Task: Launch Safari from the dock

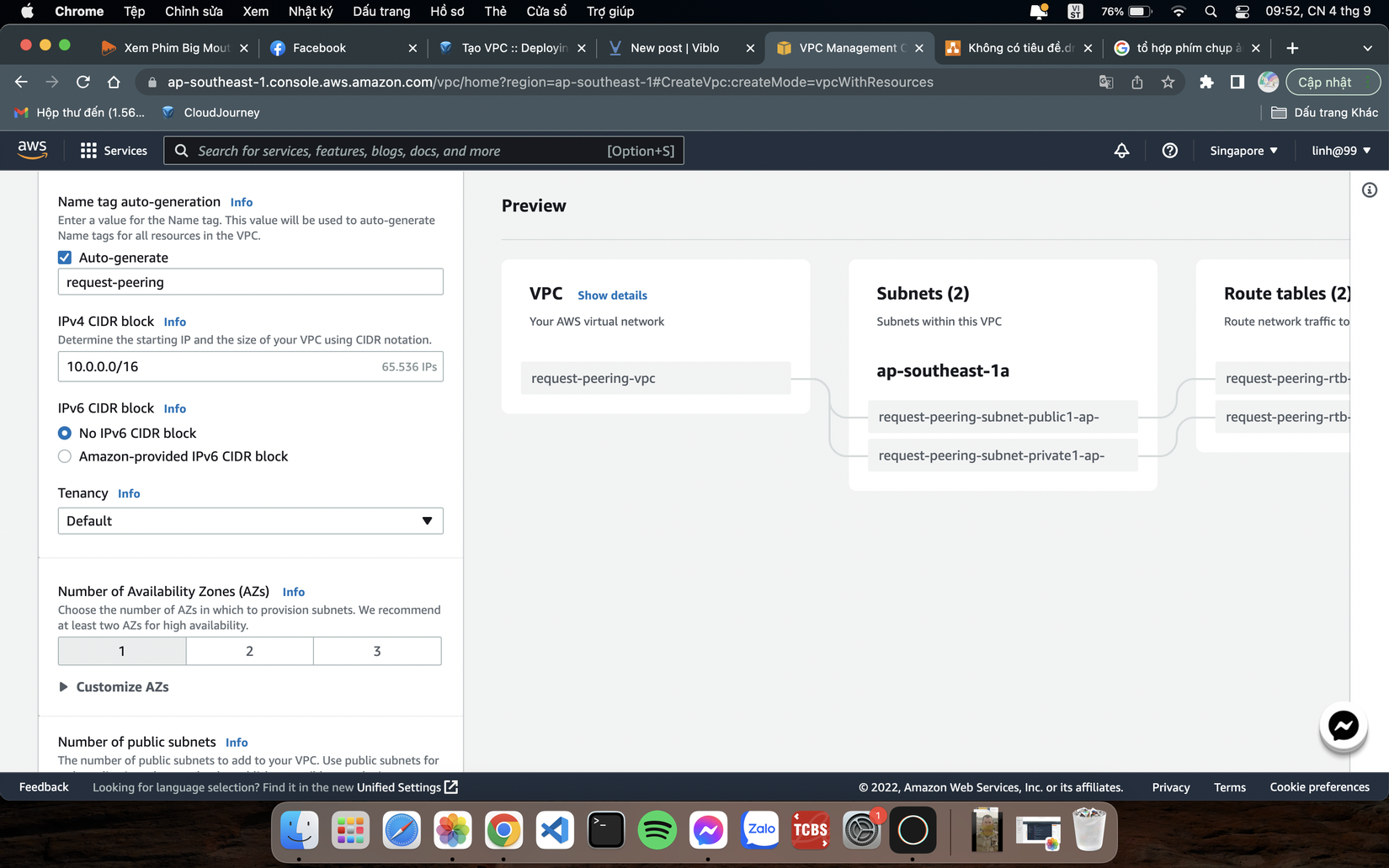Action: point(402,831)
